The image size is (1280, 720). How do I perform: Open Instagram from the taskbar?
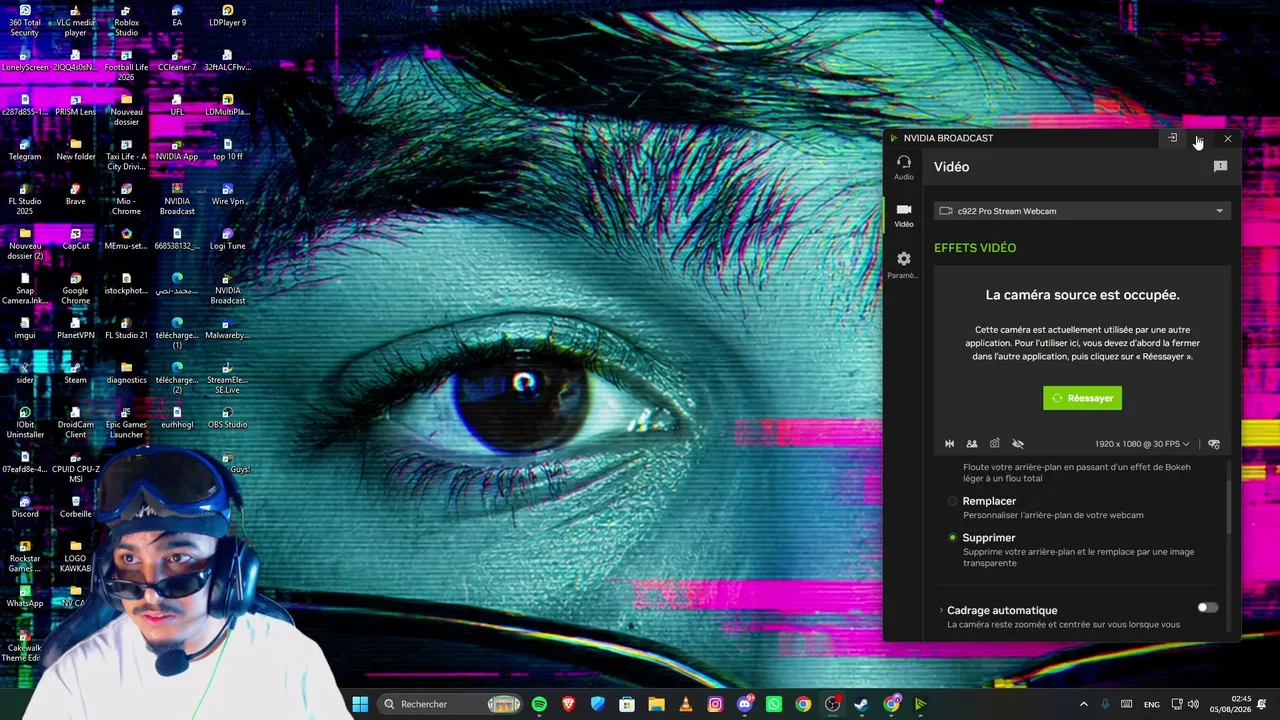click(715, 704)
